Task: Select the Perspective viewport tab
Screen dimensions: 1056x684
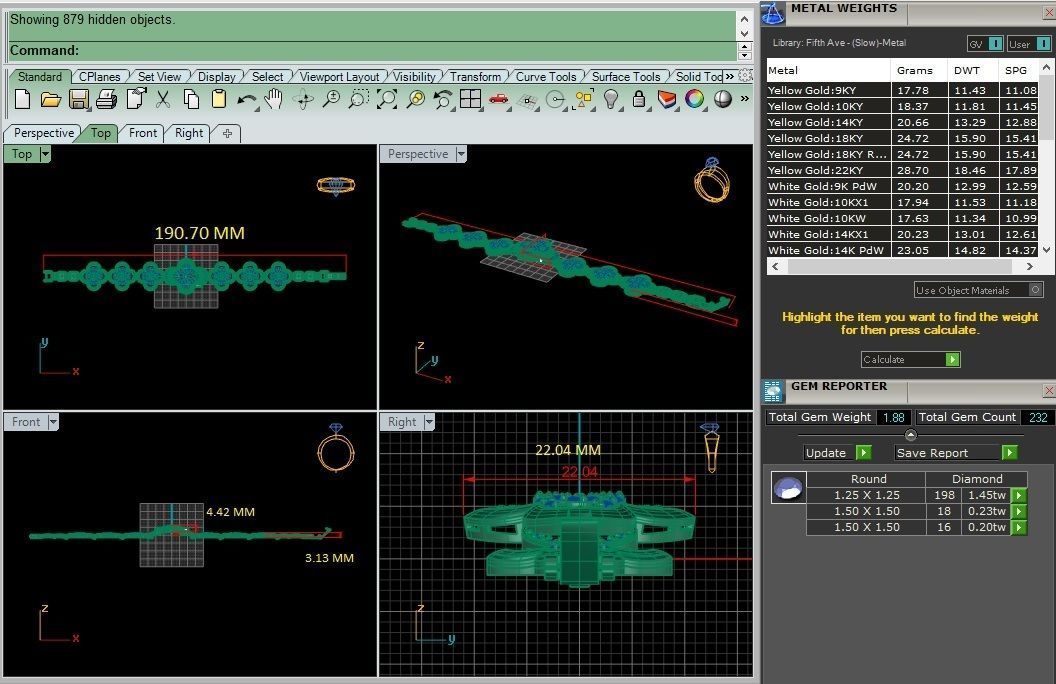Action: [x=44, y=133]
